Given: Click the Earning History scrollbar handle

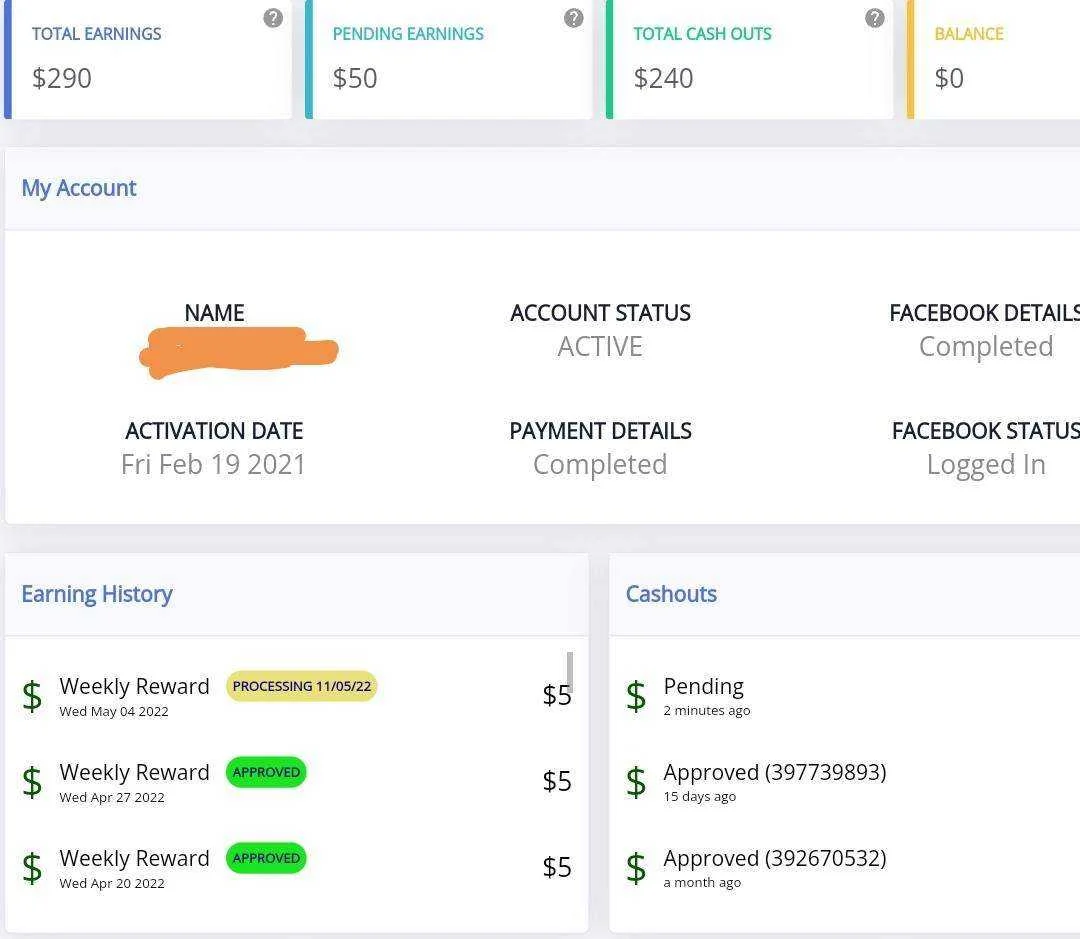Looking at the screenshot, I should (x=570, y=672).
